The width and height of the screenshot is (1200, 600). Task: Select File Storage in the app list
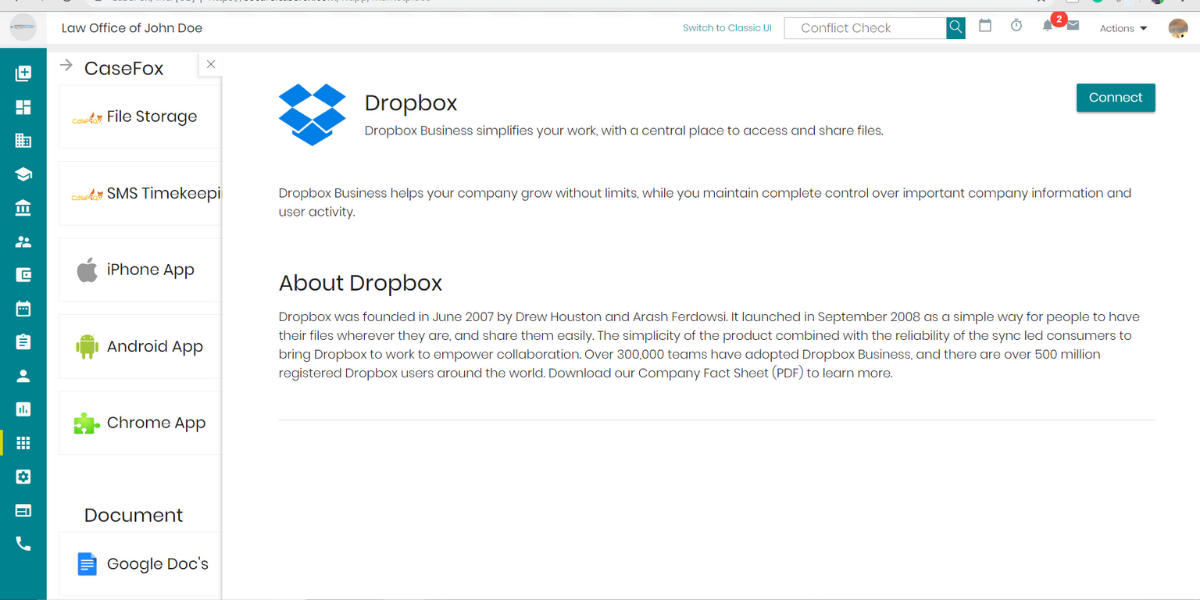click(140, 117)
